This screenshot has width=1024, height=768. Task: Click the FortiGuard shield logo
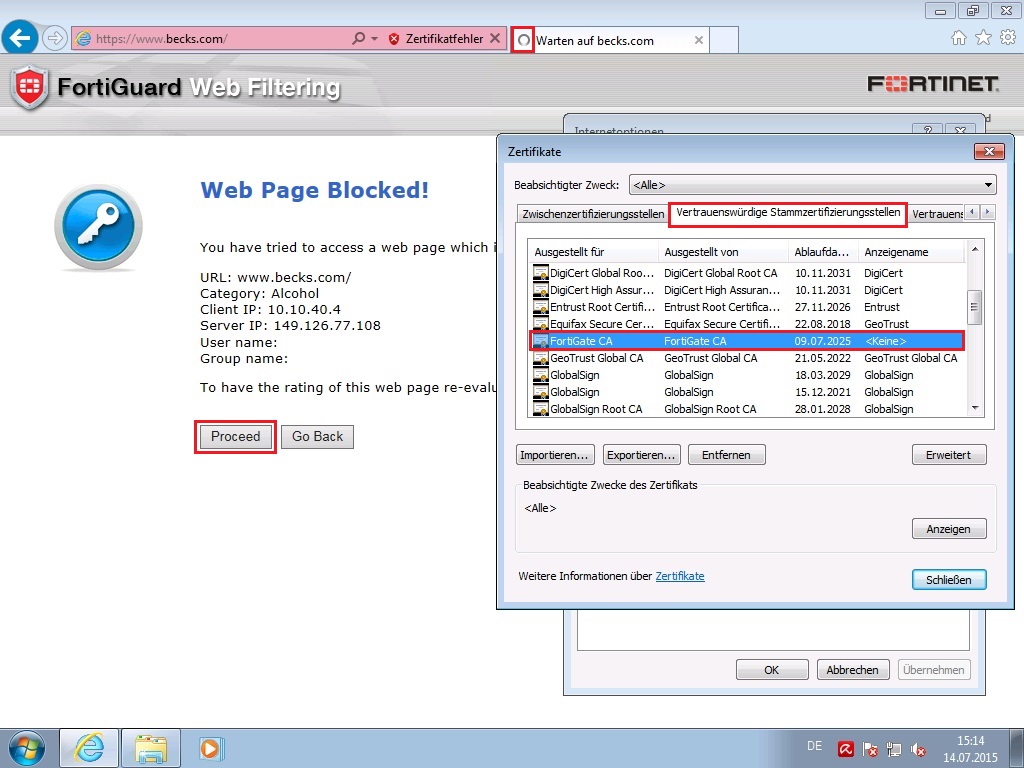[29, 87]
